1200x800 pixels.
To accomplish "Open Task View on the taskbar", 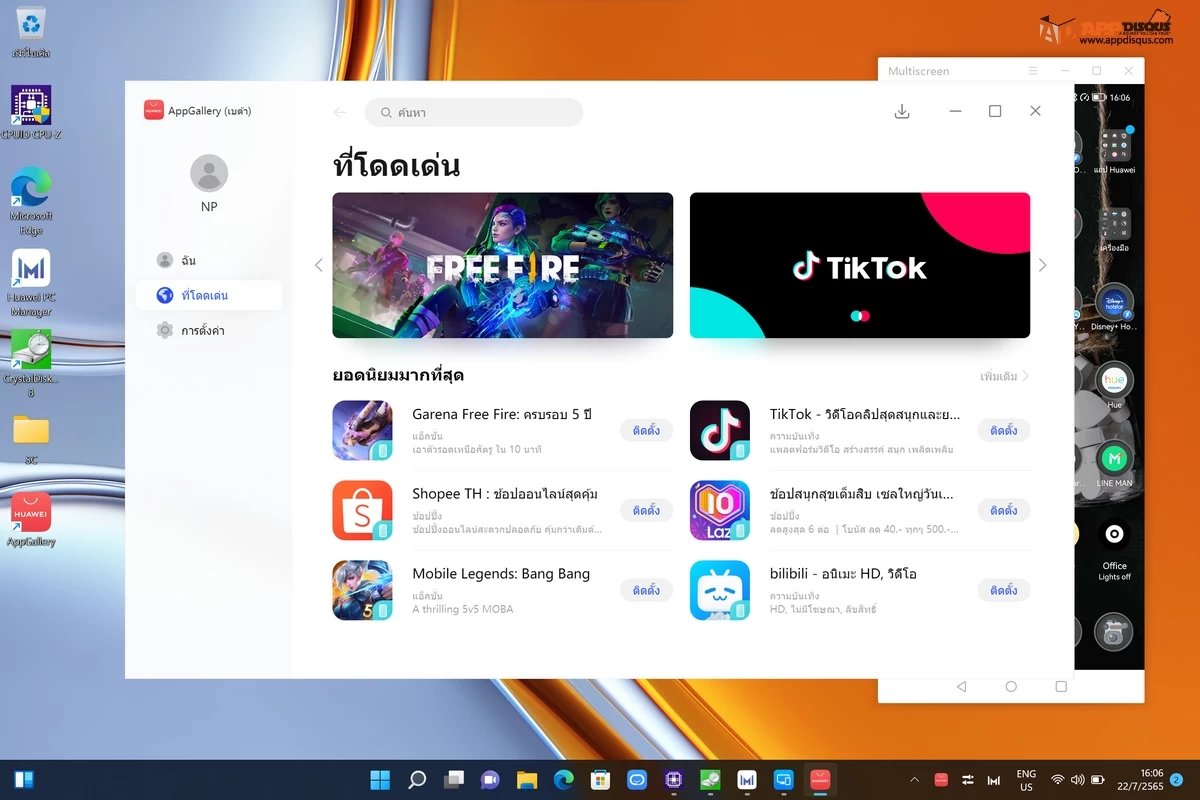I will (454, 780).
